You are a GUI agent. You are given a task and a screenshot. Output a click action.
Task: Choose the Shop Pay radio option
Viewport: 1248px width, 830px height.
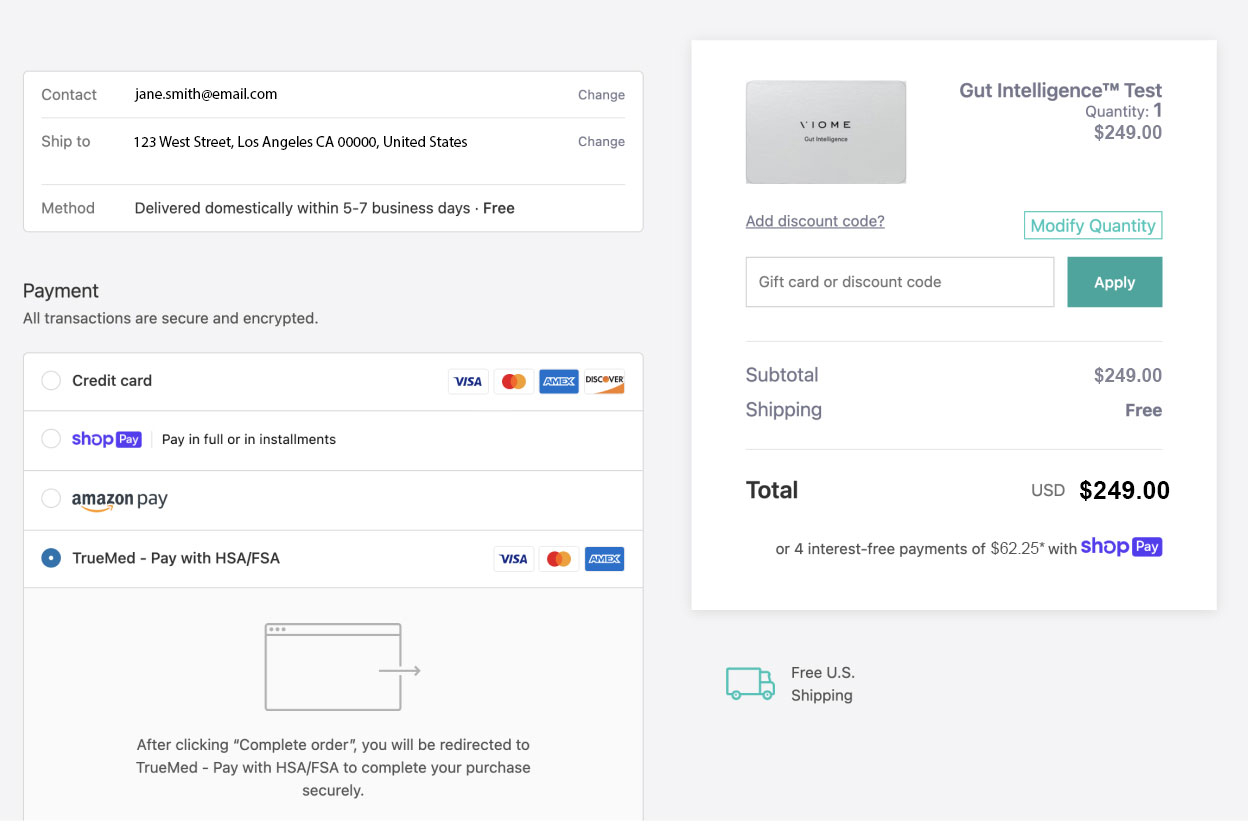pos(51,439)
